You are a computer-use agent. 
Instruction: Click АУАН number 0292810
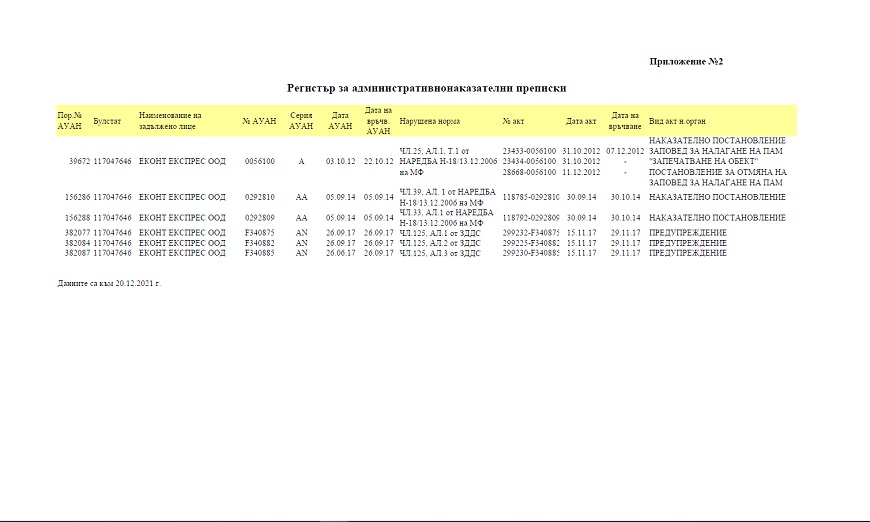(x=259, y=198)
